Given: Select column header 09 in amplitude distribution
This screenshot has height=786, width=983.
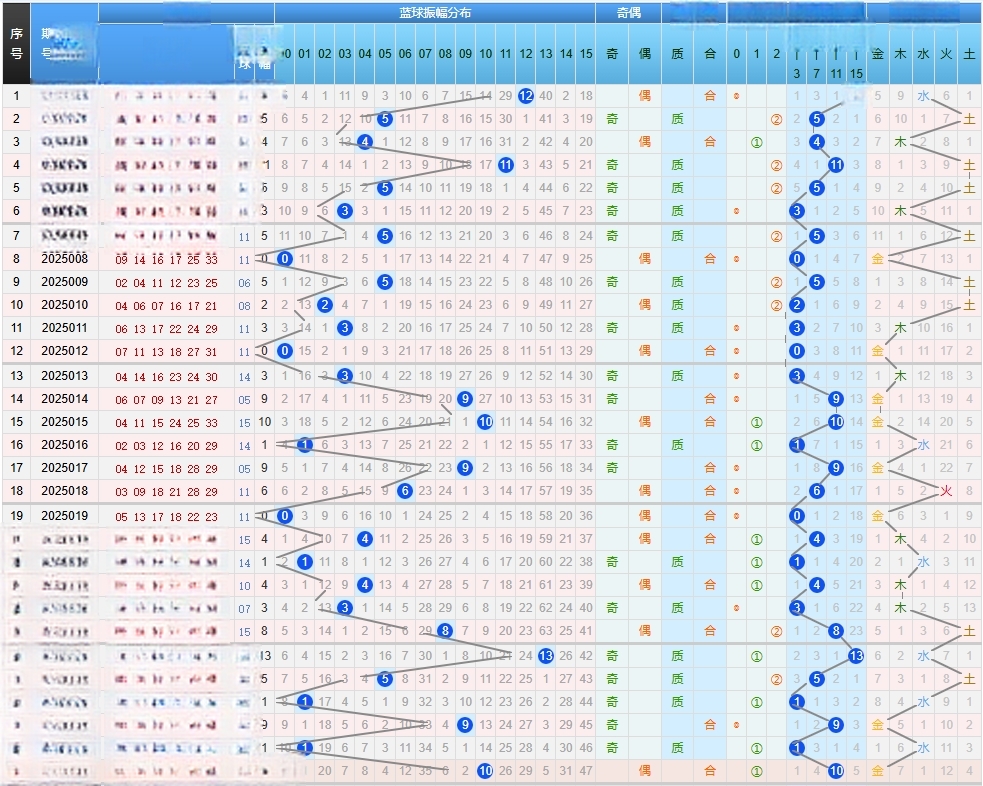Looking at the screenshot, I should (x=465, y=54).
